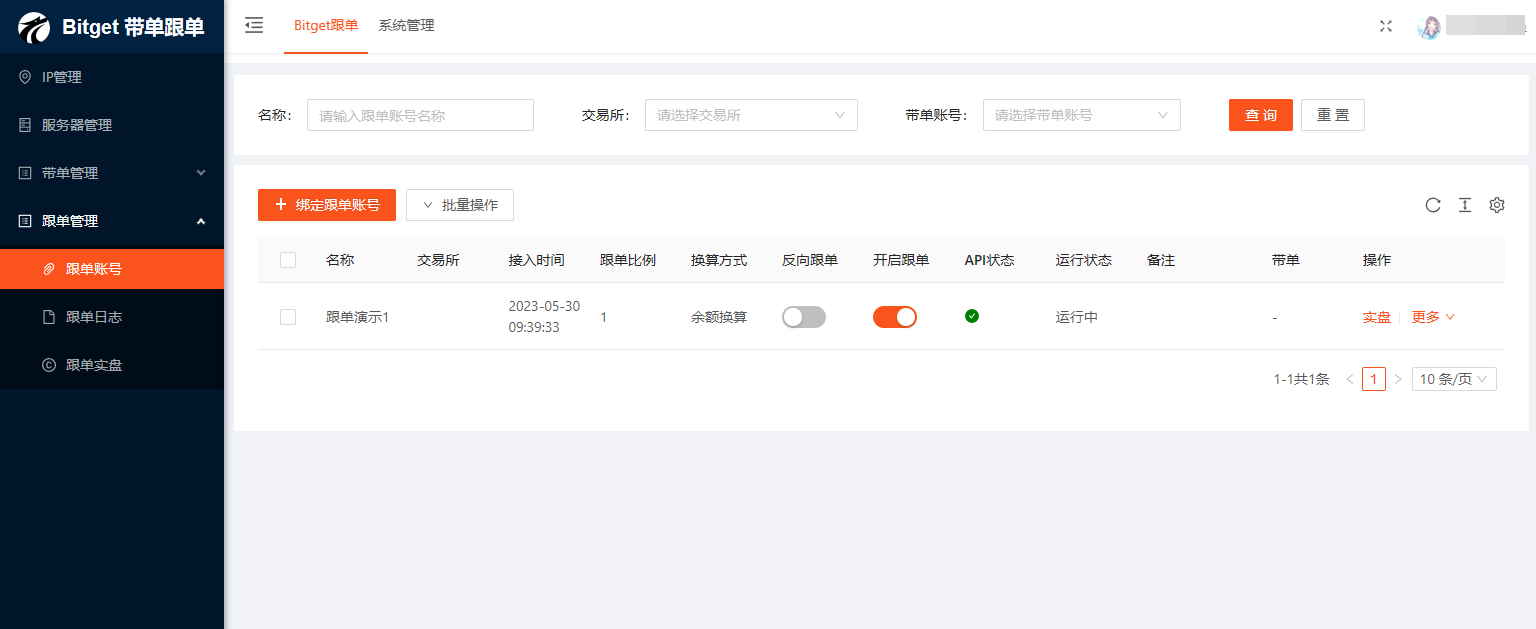The width and height of the screenshot is (1536, 629).
Task: Click the 运行状态 column header
Action: click(1084, 260)
